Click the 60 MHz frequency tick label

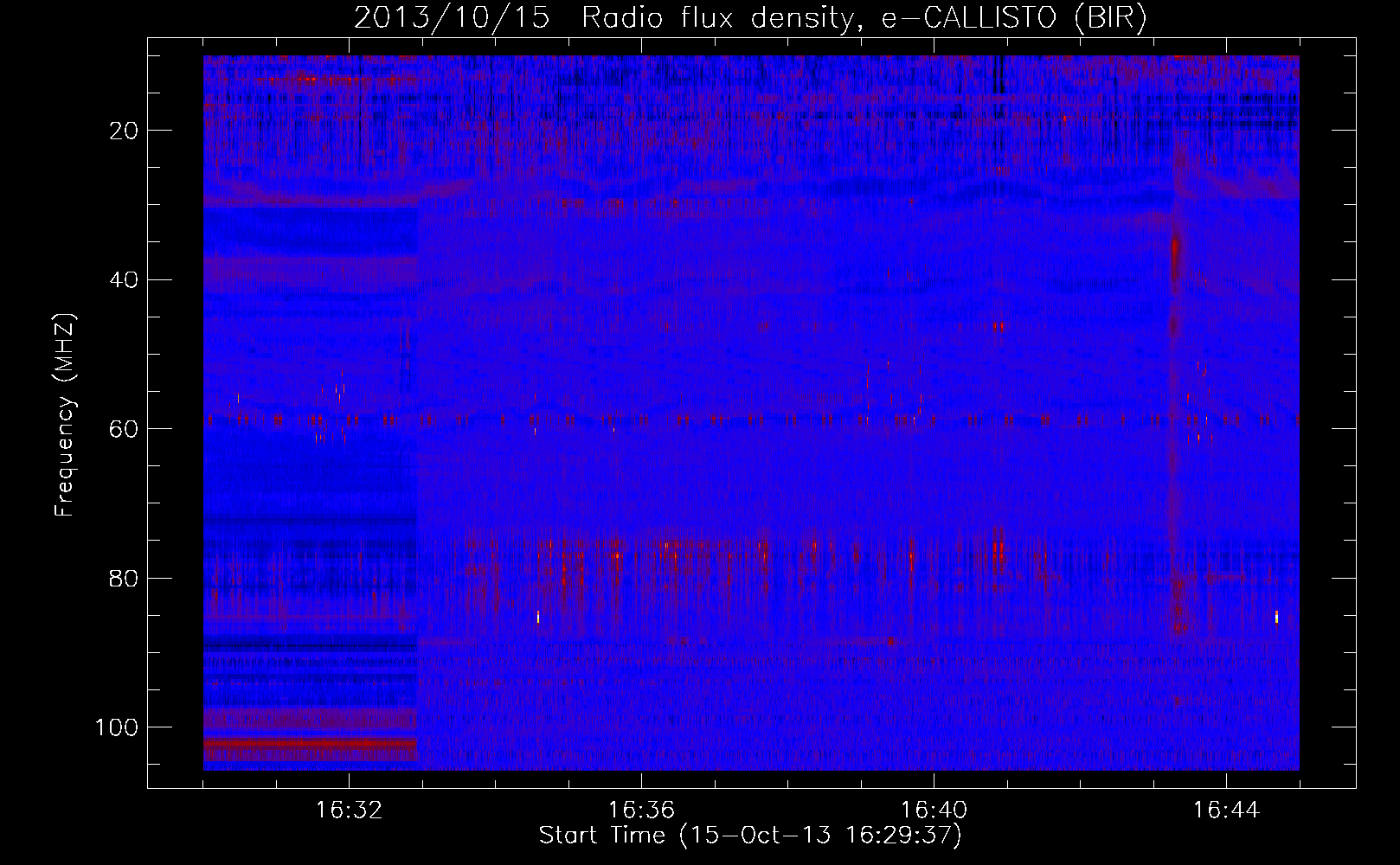[x=125, y=428]
